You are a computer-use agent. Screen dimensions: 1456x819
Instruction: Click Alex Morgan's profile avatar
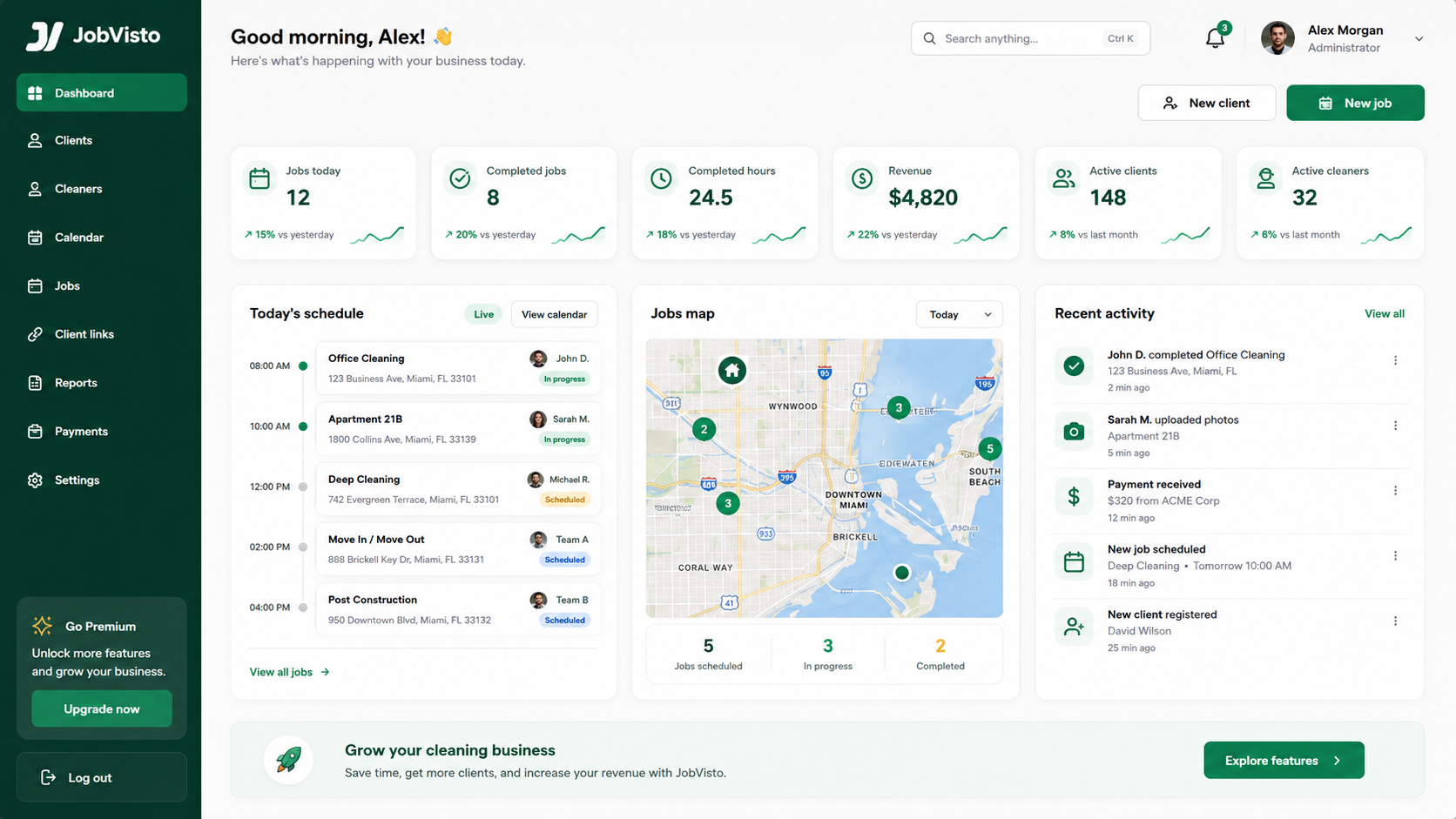point(1277,38)
